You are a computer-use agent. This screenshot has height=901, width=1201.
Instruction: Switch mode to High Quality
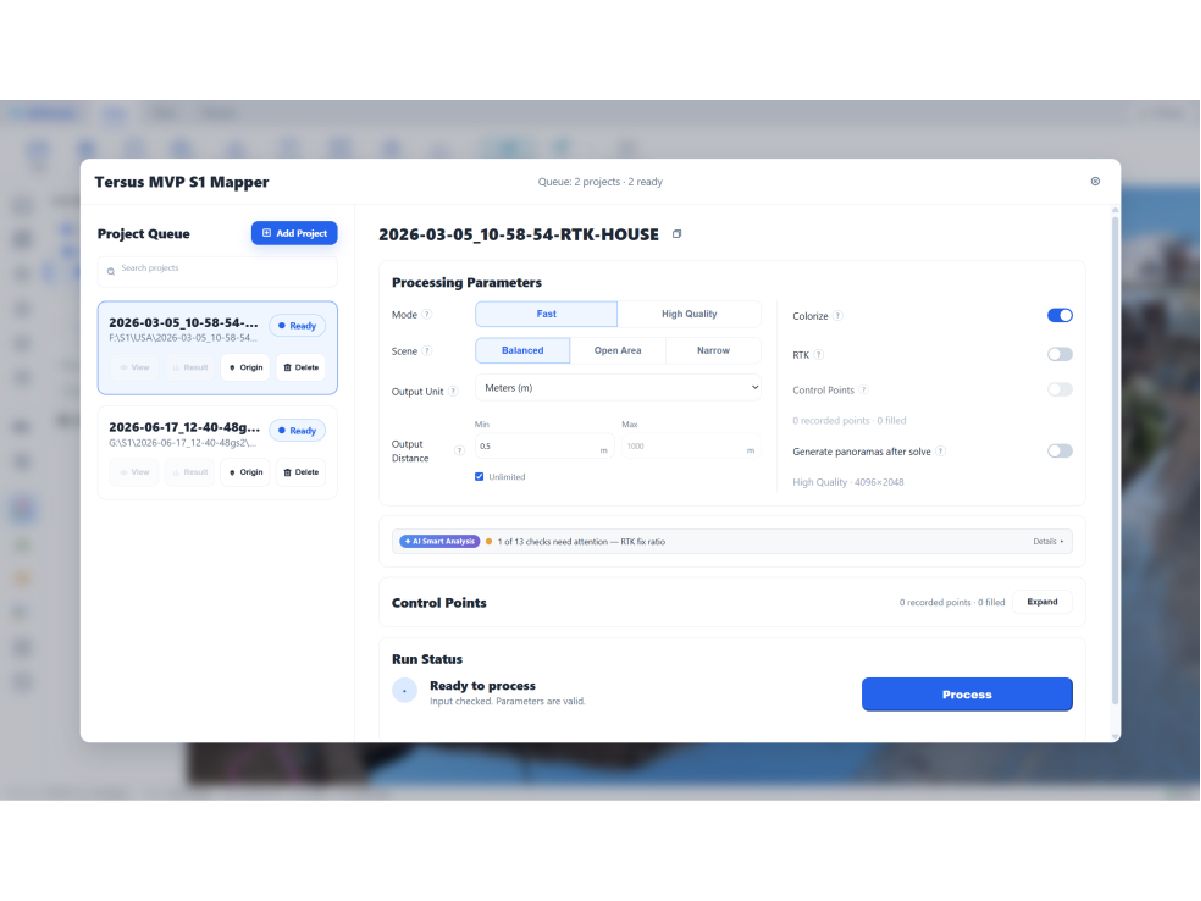(x=689, y=314)
